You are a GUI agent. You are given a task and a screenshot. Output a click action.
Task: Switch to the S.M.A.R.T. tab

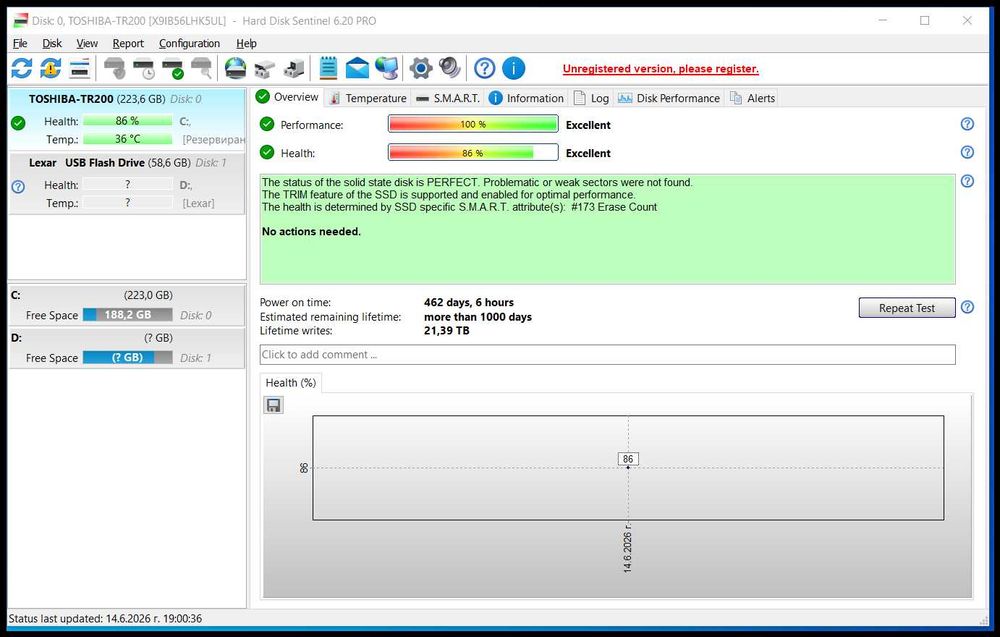(x=448, y=98)
